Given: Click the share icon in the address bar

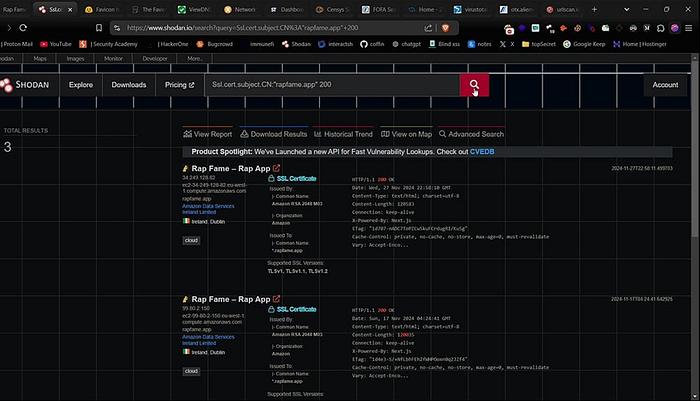Looking at the screenshot, I should [429, 28].
